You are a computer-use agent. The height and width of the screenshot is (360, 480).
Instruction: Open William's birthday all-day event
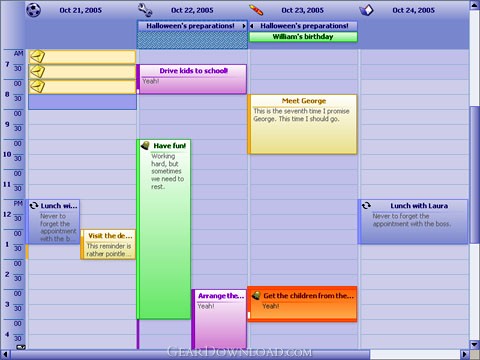(303, 37)
